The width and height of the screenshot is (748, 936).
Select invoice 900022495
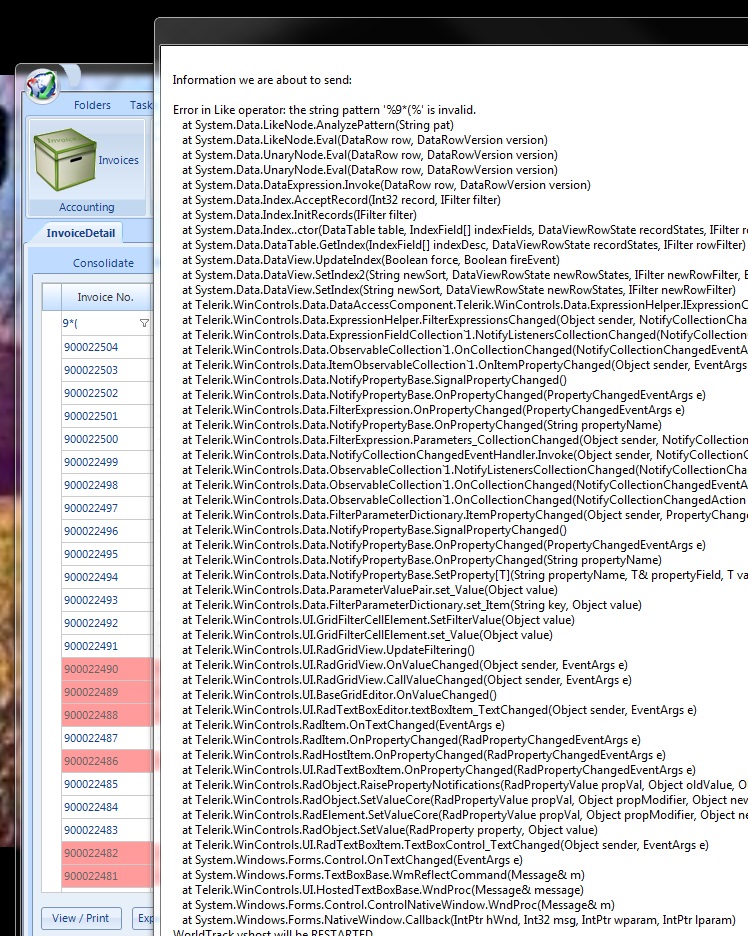pos(106,554)
